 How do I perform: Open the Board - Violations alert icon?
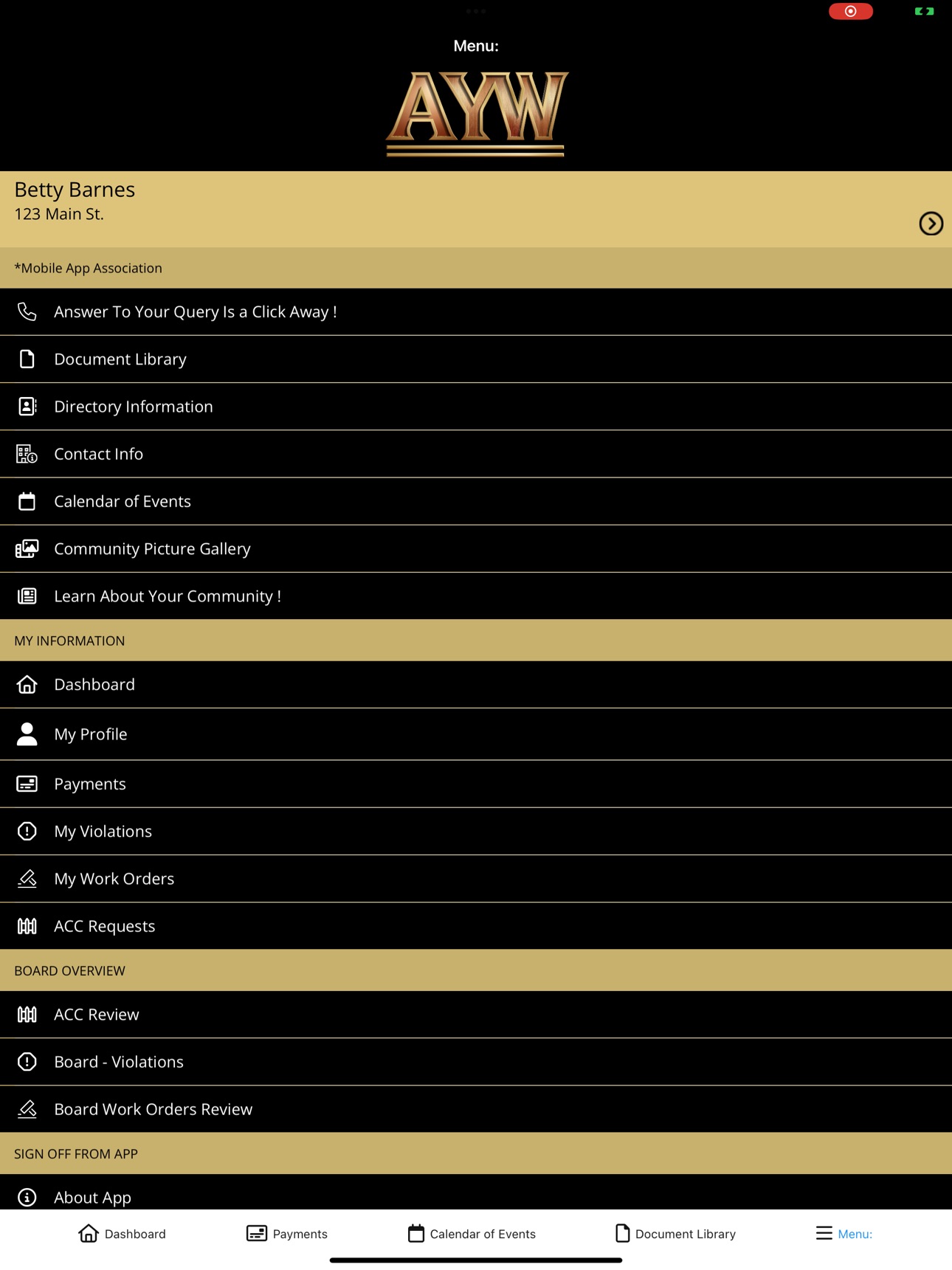click(27, 1061)
